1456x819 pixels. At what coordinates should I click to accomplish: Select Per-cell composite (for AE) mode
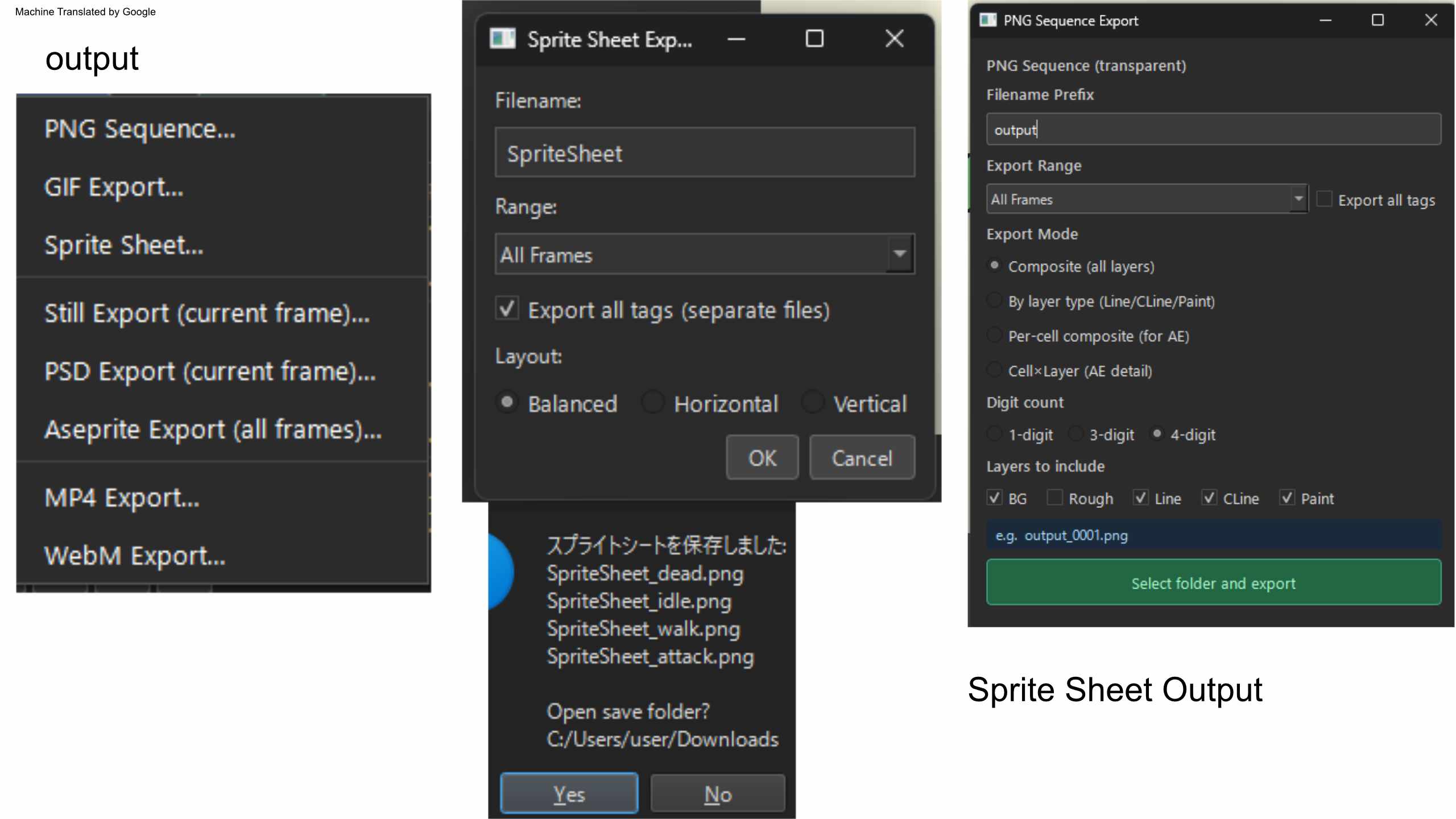coord(994,336)
